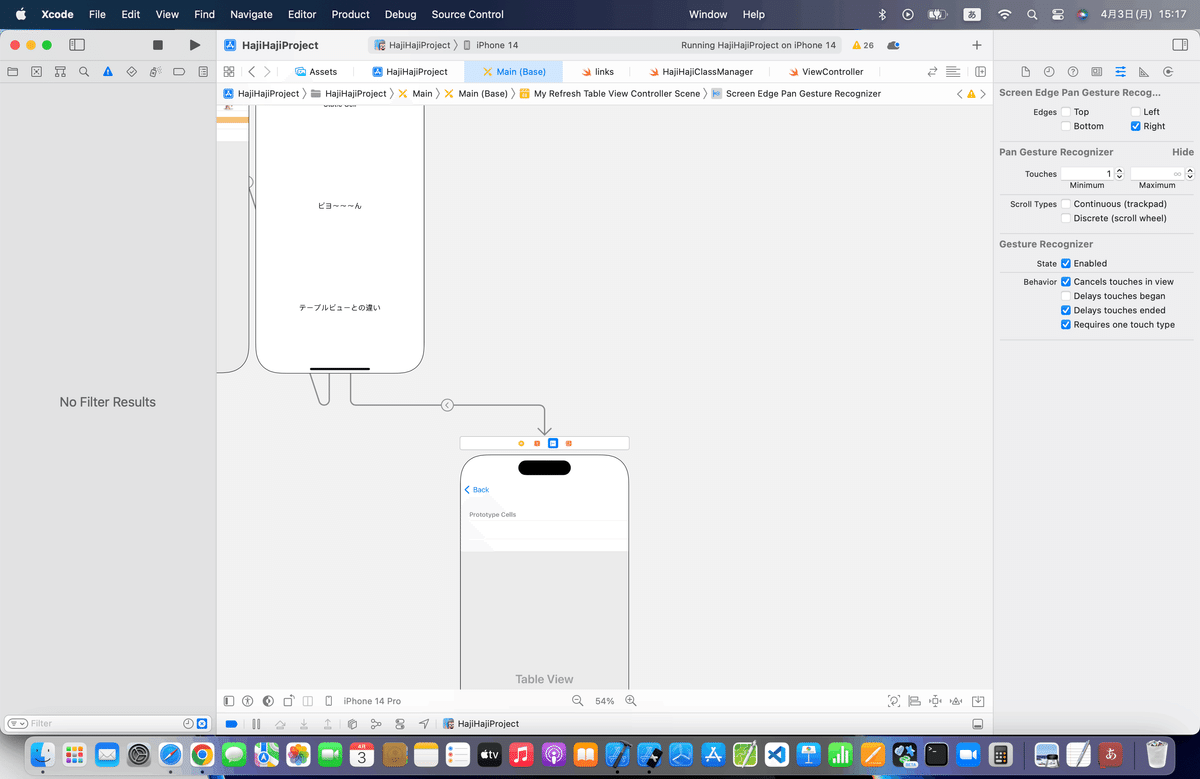Show the File inspector

[1025, 72]
